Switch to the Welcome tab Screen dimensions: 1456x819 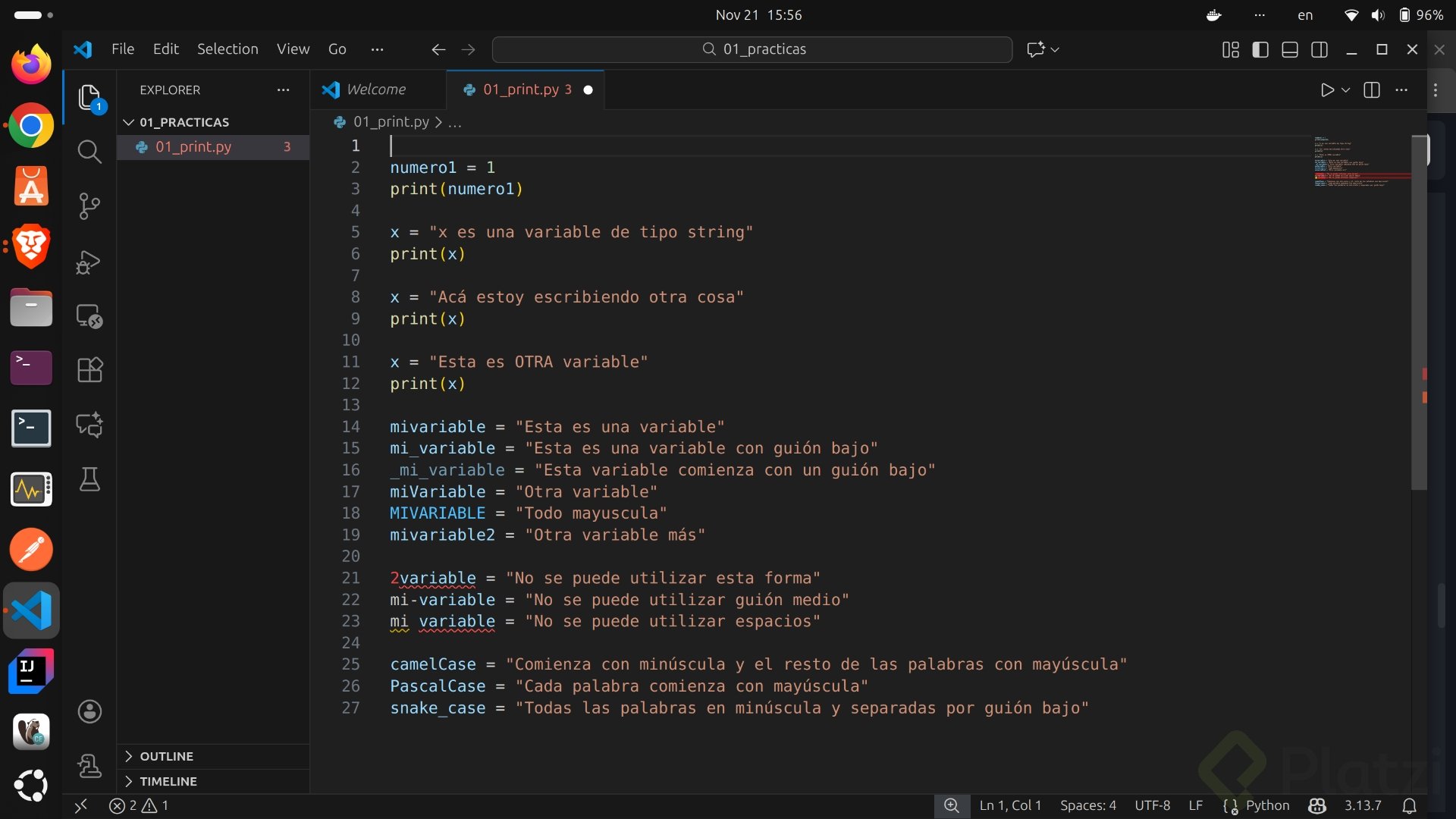(x=375, y=89)
